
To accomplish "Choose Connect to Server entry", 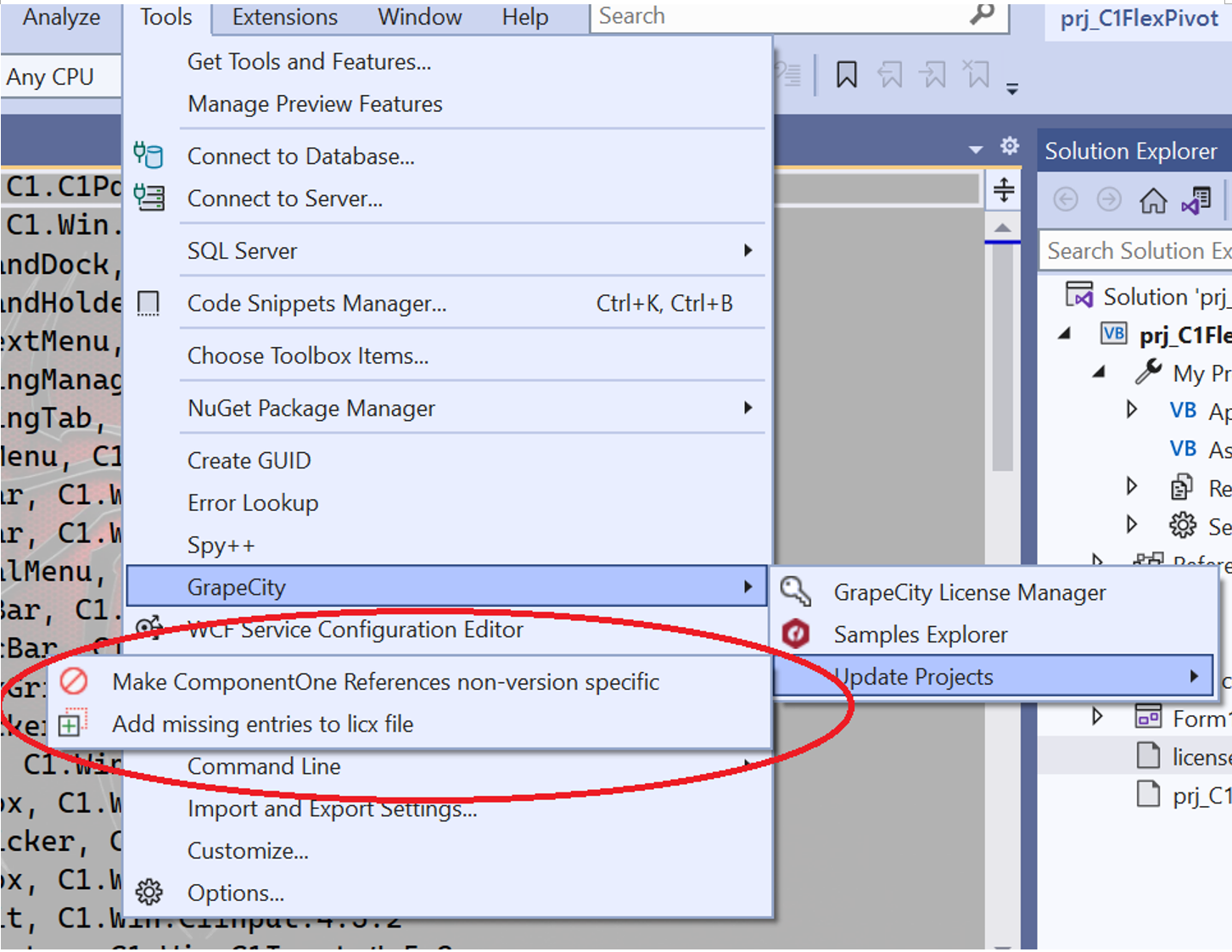I will coord(449,199).
